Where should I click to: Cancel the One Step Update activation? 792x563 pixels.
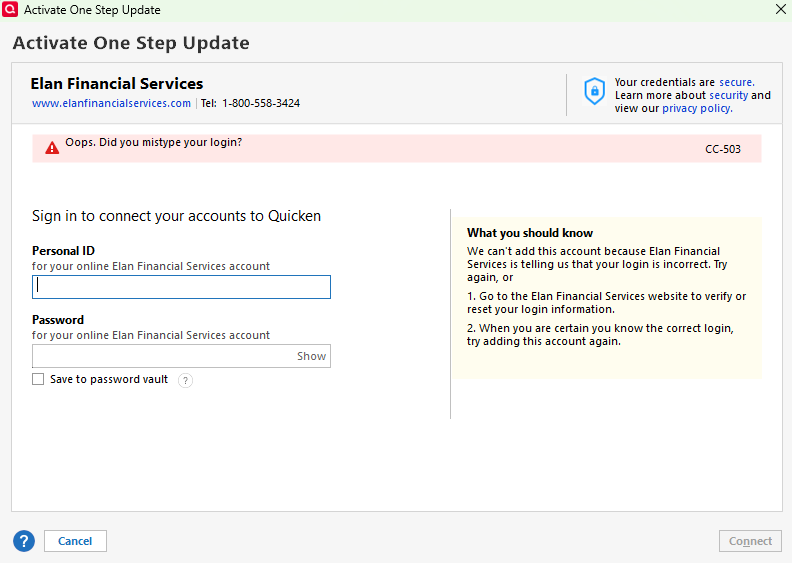[75, 541]
